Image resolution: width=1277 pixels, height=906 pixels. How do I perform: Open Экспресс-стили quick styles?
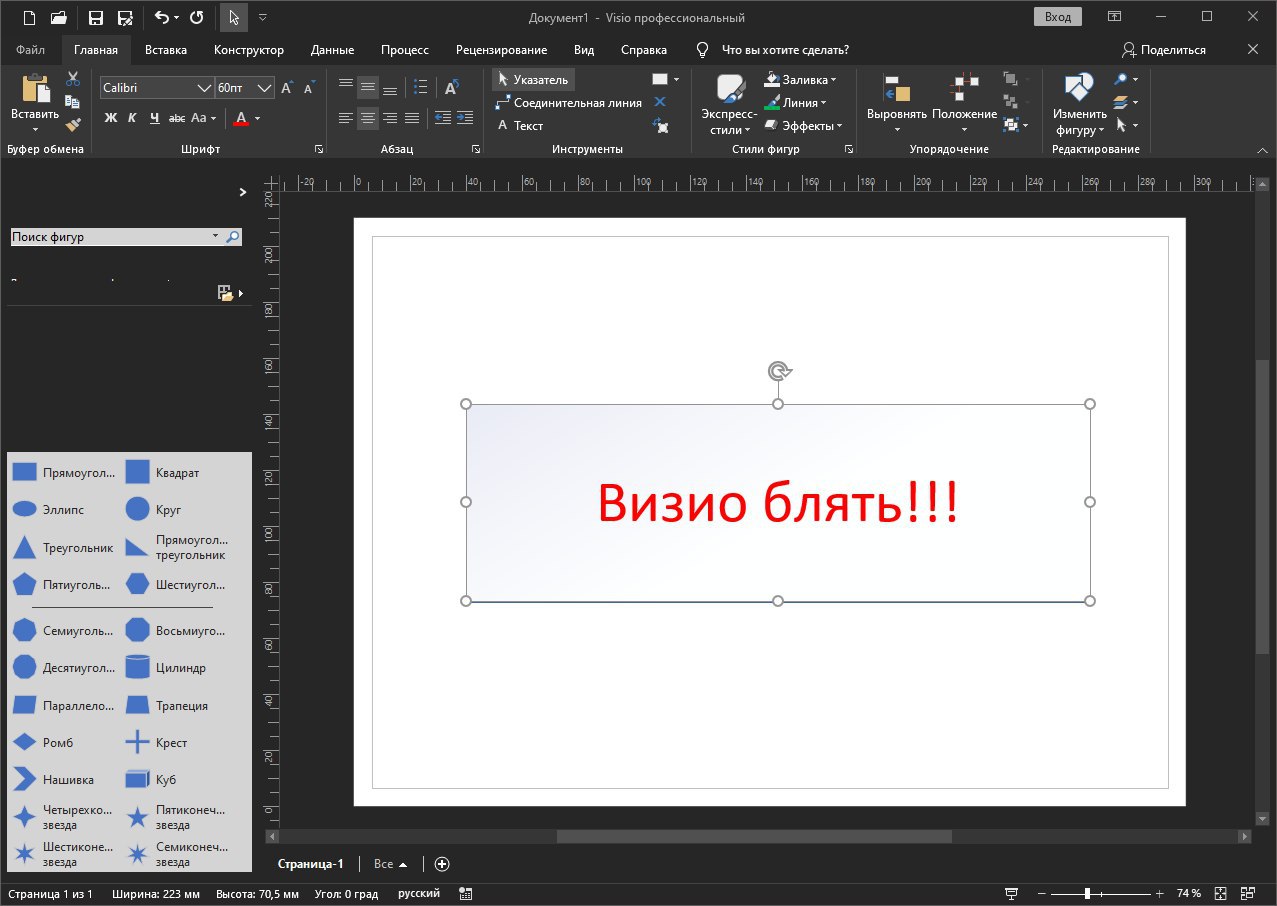(729, 103)
